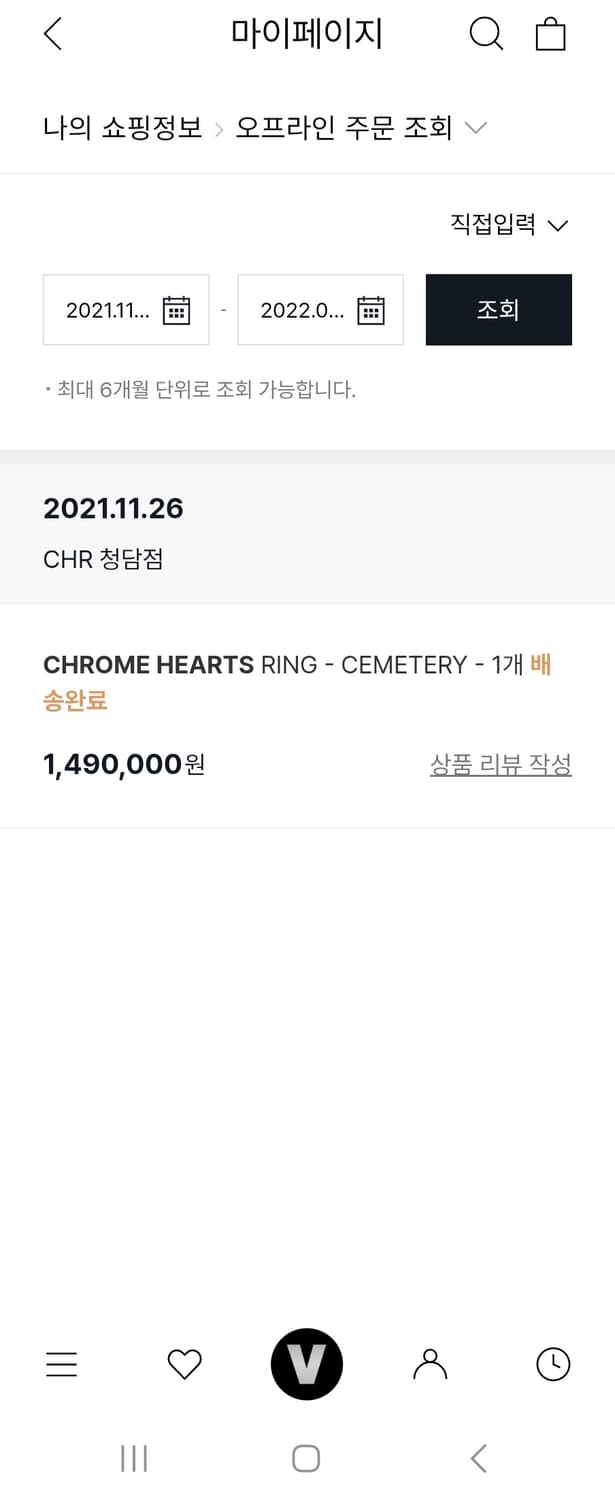The width and height of the screenshot is (615, 1500).
Task: Open the calendar picker for the start date
Action: pyautogui.click(x=176, y=310)
